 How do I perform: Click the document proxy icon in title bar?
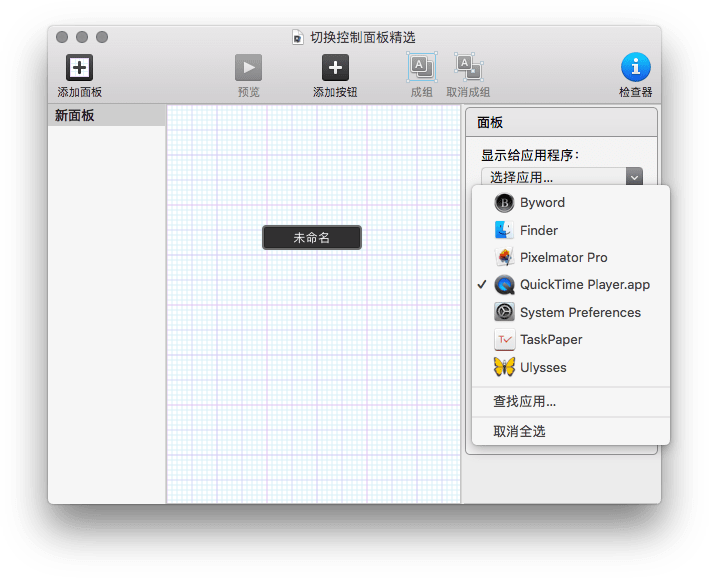coord(297,37)
